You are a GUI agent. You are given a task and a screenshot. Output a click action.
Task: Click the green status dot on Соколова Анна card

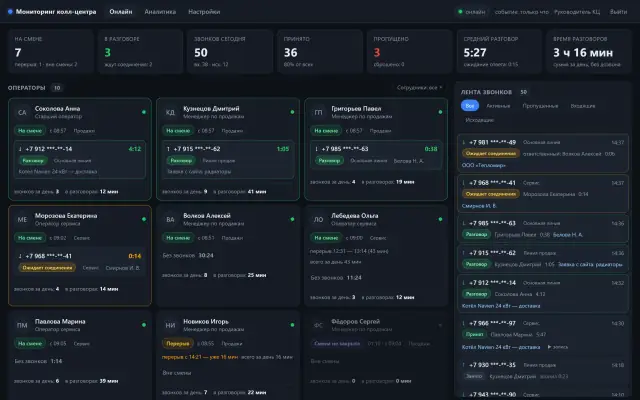point(144,112)
